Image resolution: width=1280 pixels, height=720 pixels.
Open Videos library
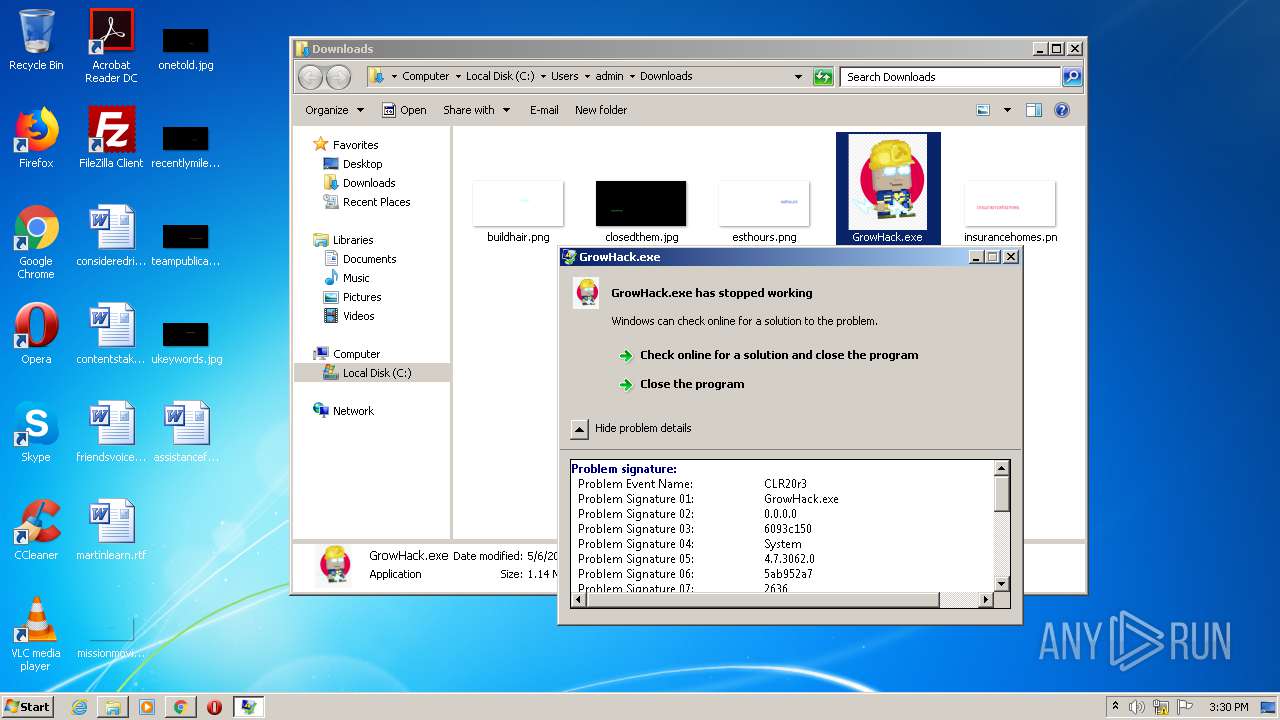coord(358,316)
